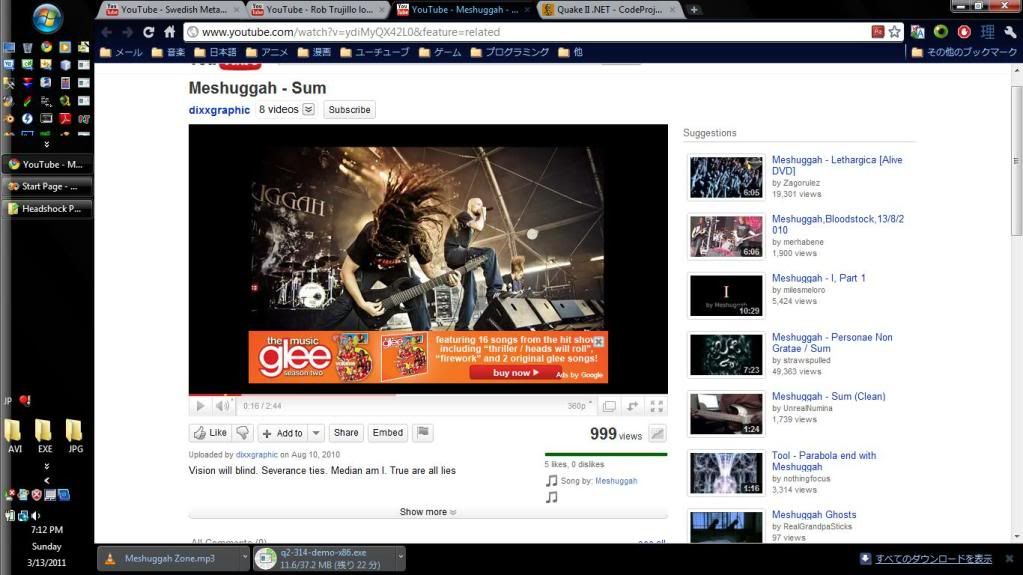Click すべてのダウンロードを表示 link
The width and height of the screenshot is (1023, 575).
(933, 559)
